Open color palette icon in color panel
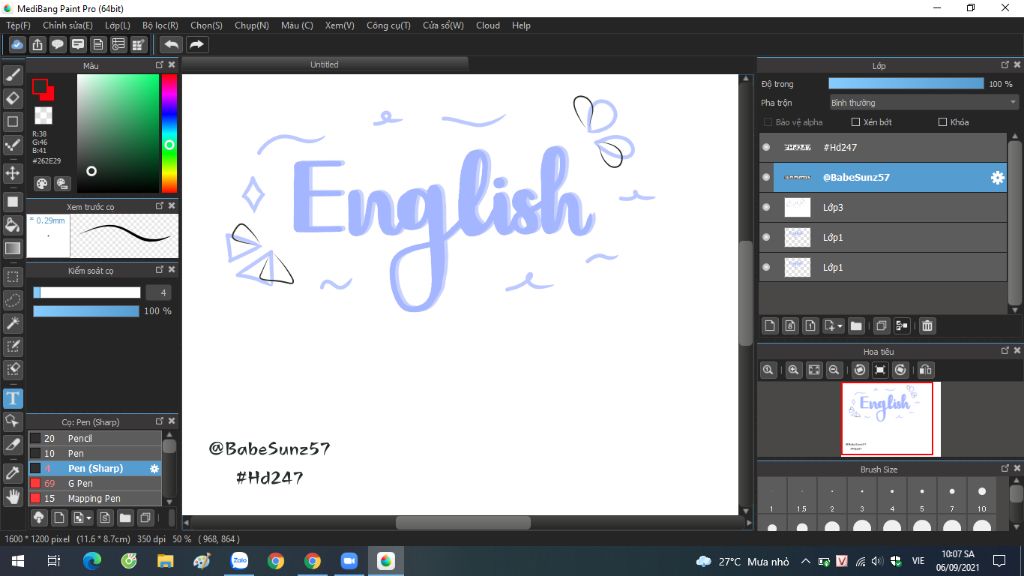This screenshot has height=576, width=1024. [42, 184]
